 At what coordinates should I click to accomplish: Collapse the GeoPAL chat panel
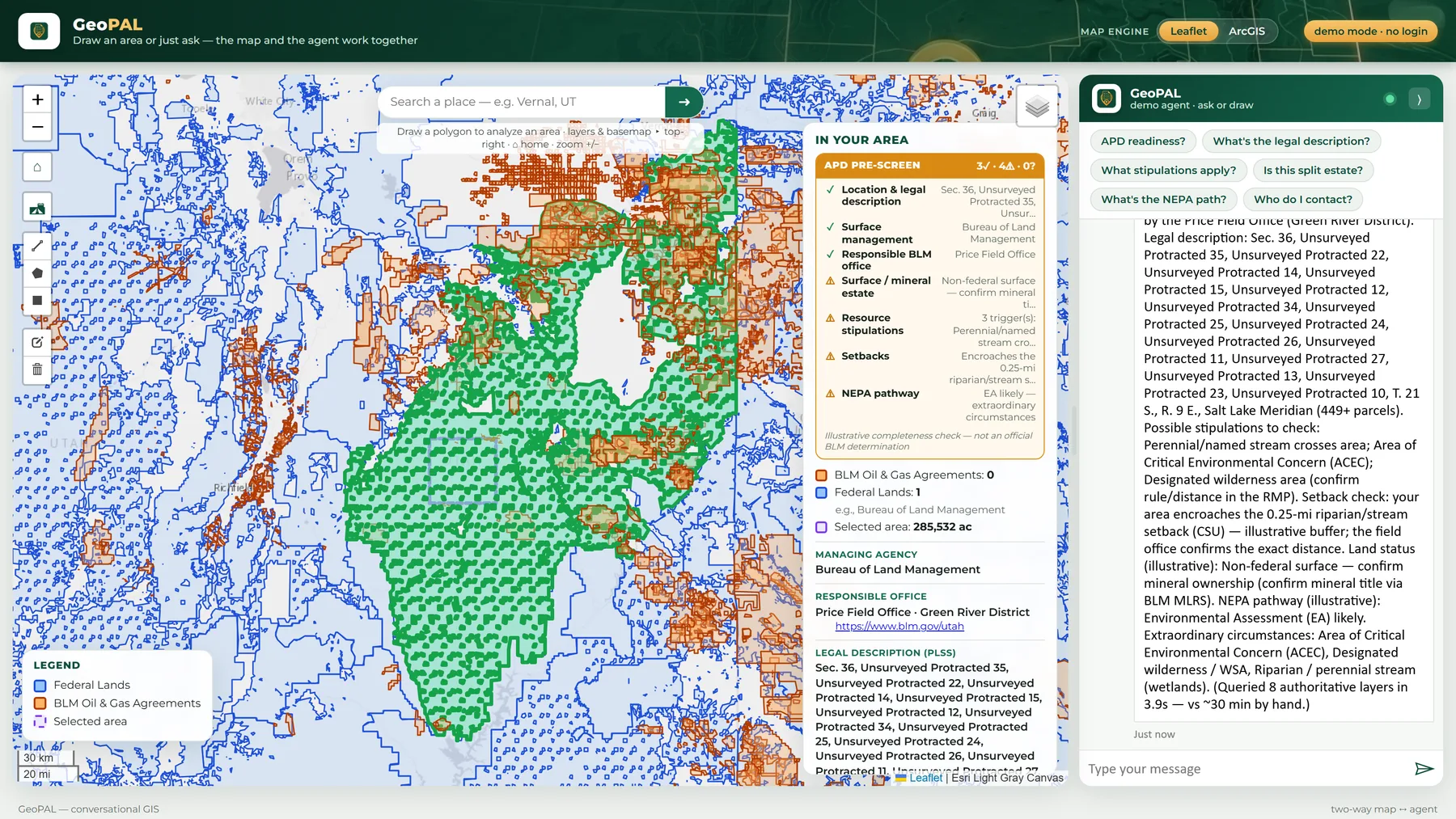click(x=1419, y=99)
